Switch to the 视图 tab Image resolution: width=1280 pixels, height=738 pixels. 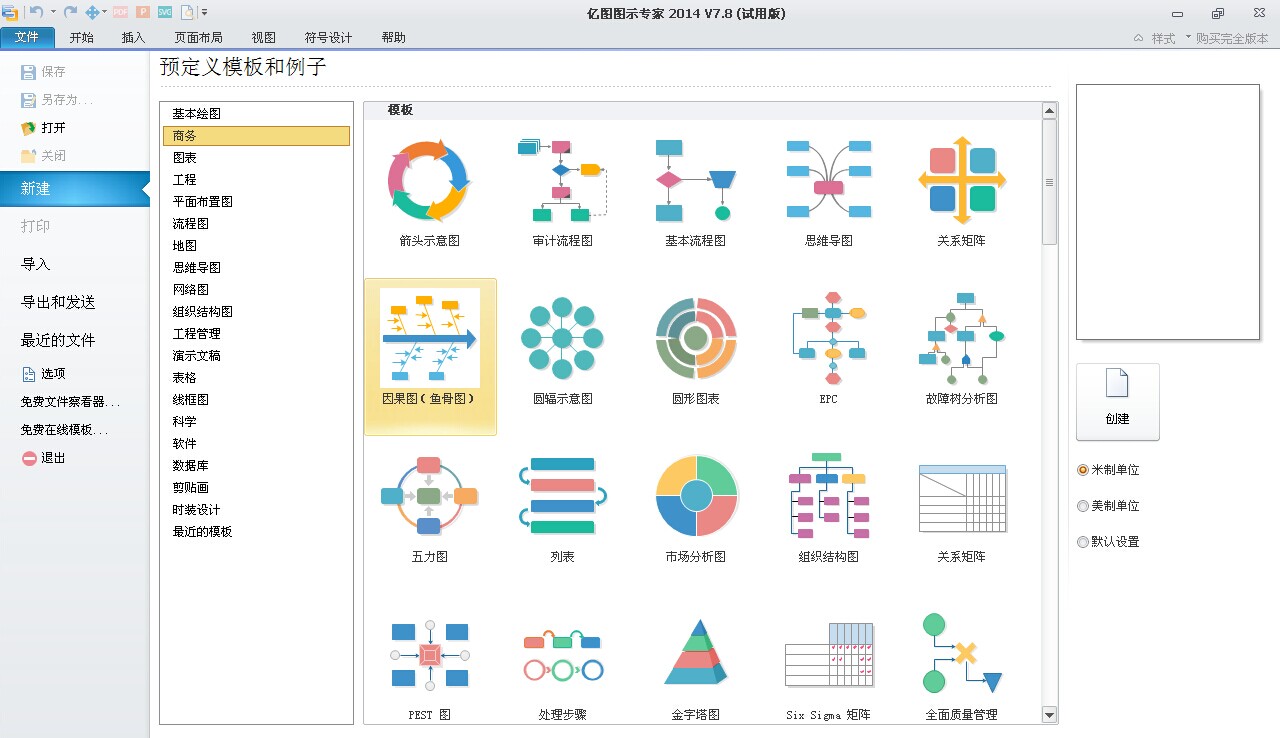(263, 38)
